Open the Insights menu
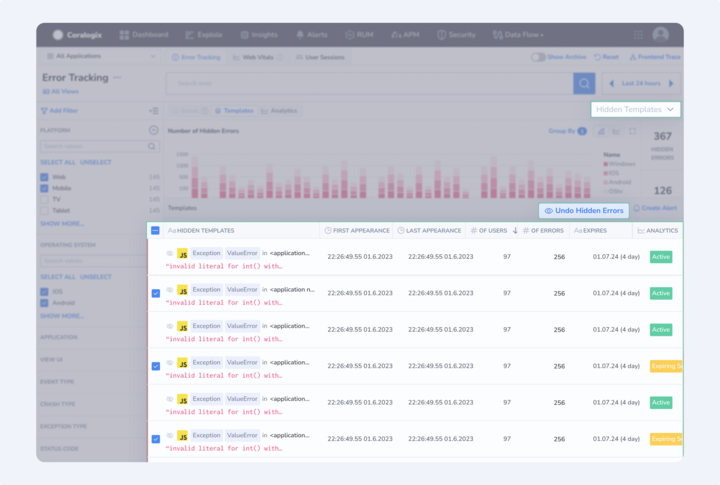This screenshot has height=485, width=720. click(259, 35)
